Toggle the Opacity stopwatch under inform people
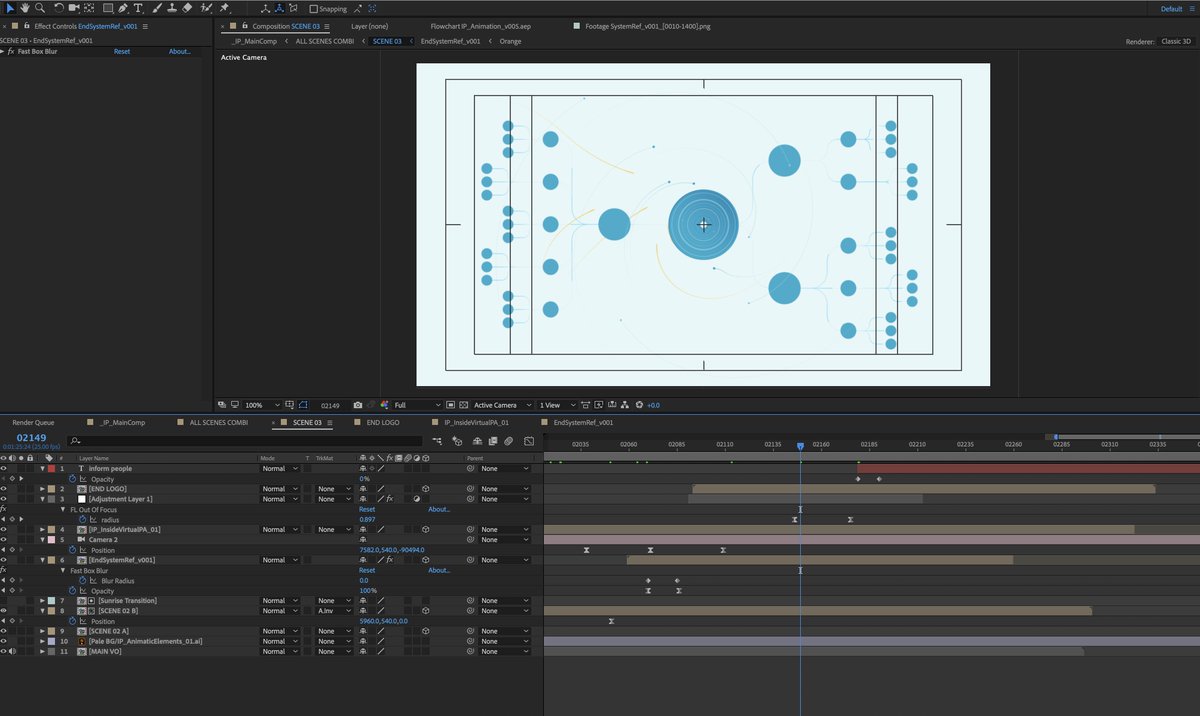This screenshot has height=716, width=1200. 73,479
